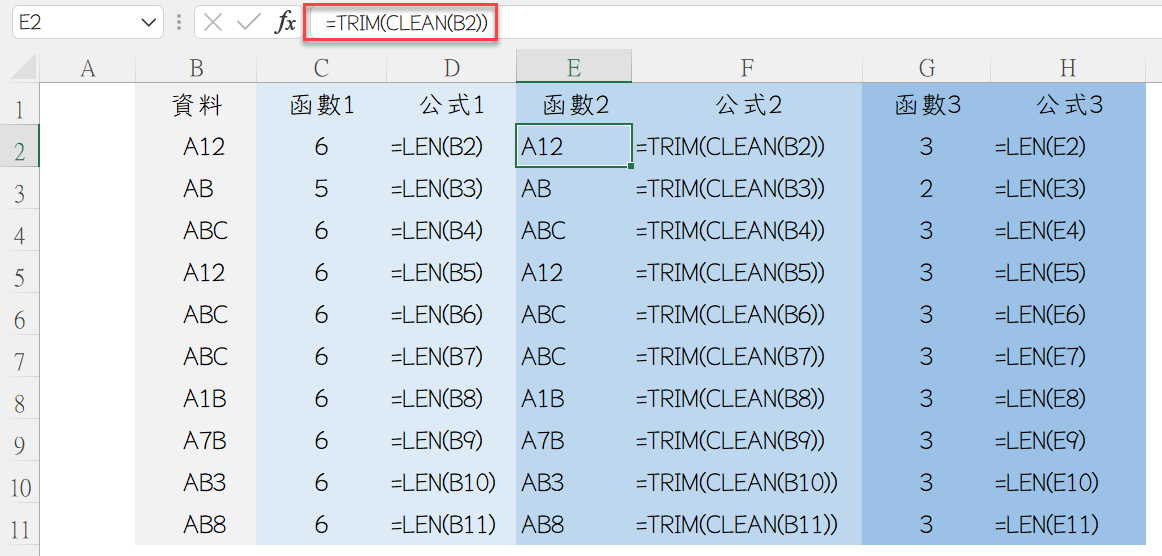Select cell B10 containing AB3
The image size is (1162, 556).
[x=196, y=483]
